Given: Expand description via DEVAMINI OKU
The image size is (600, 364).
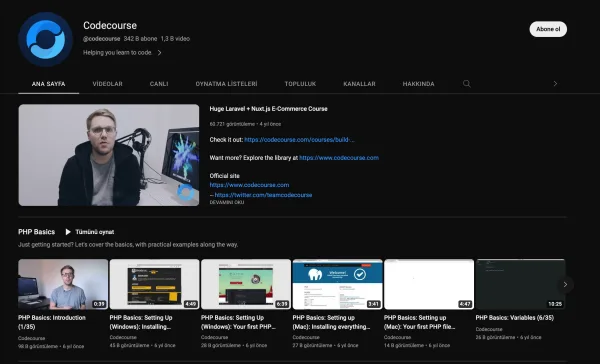Looking at the screenshot, I should (227, 202).
